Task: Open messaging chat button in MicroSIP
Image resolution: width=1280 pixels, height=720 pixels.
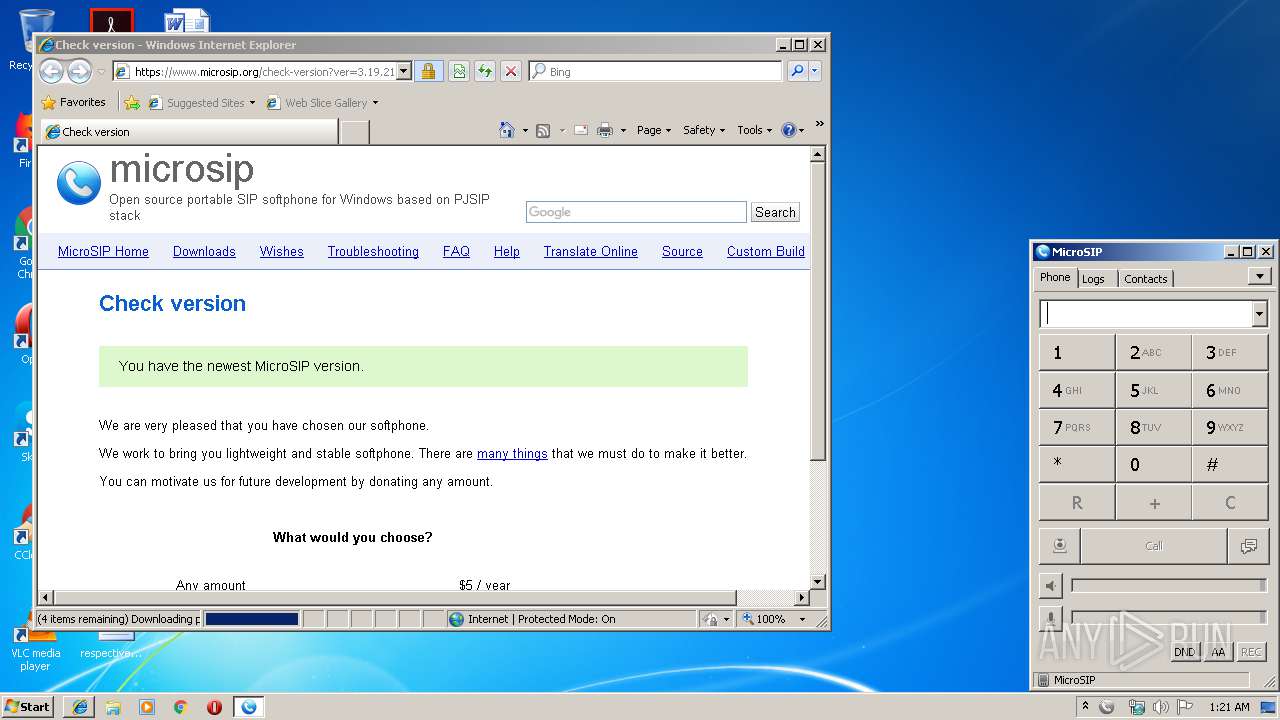Action: click(1248, 546)
